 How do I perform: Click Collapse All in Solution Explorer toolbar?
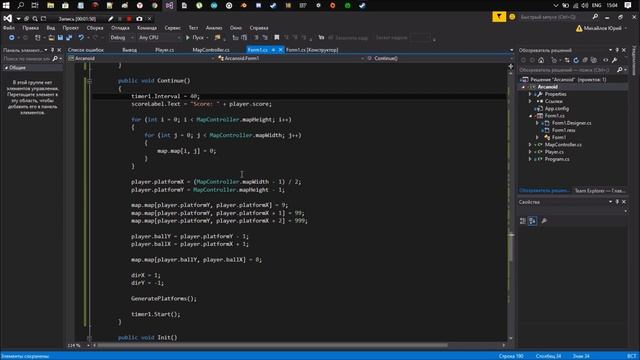pos(585,60)
